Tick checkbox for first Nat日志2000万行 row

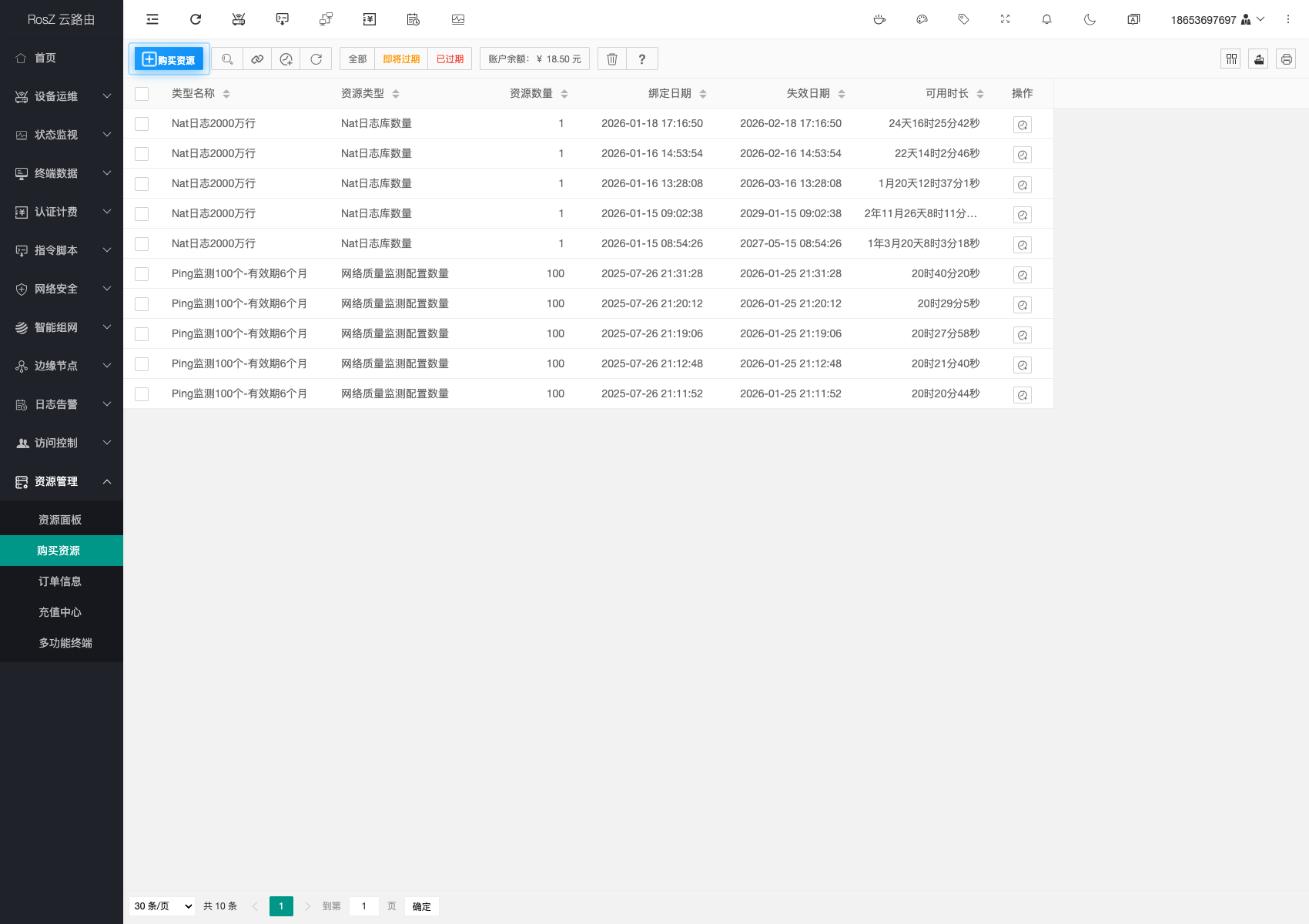[142, 124]
